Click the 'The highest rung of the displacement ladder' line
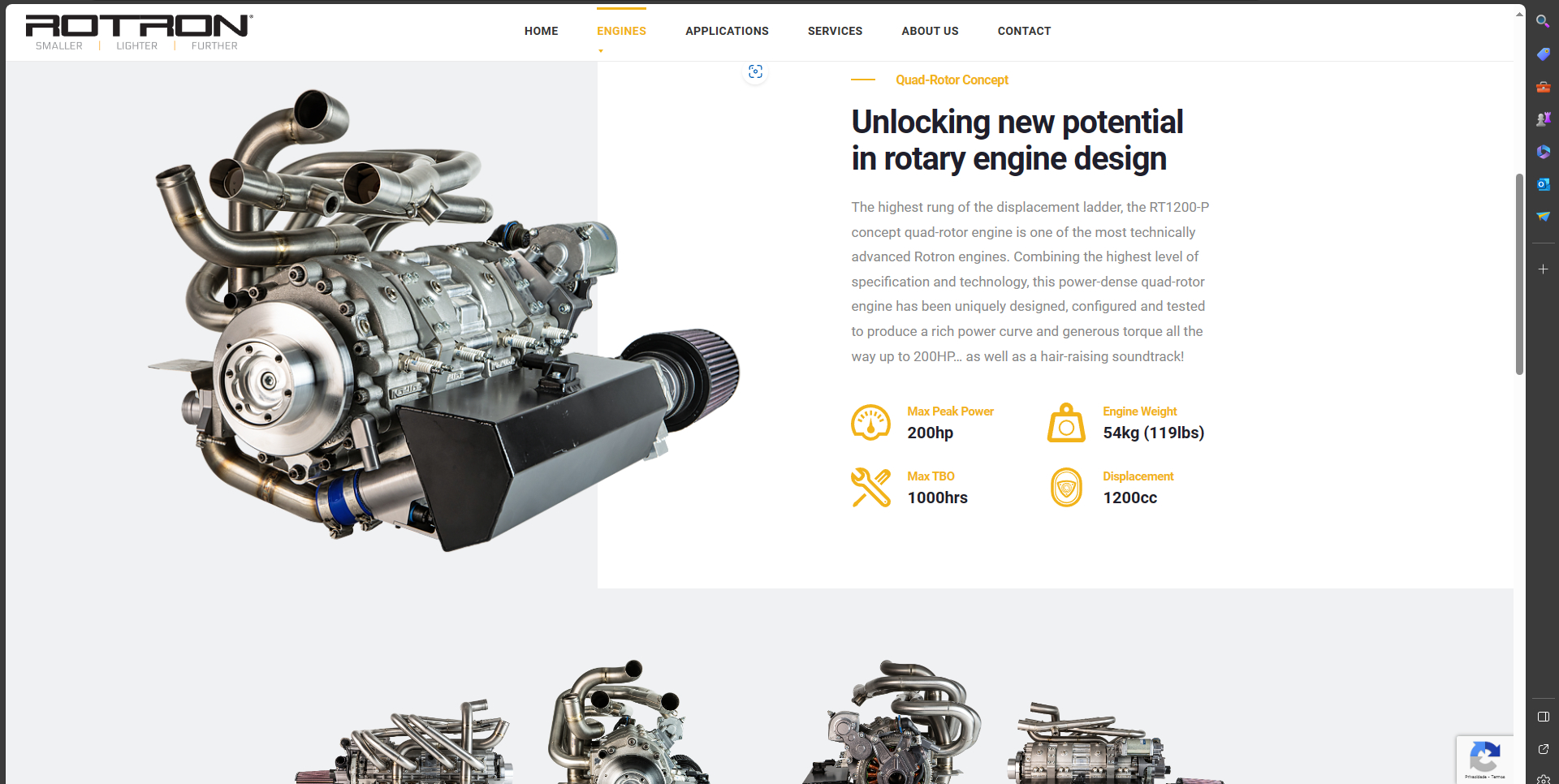This screenshot has height=784, width=1559. coord(1030,207)
